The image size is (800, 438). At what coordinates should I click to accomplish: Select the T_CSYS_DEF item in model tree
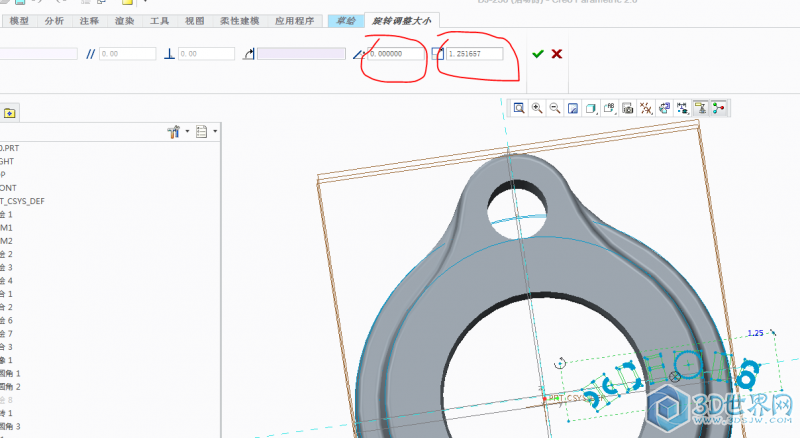22,201
